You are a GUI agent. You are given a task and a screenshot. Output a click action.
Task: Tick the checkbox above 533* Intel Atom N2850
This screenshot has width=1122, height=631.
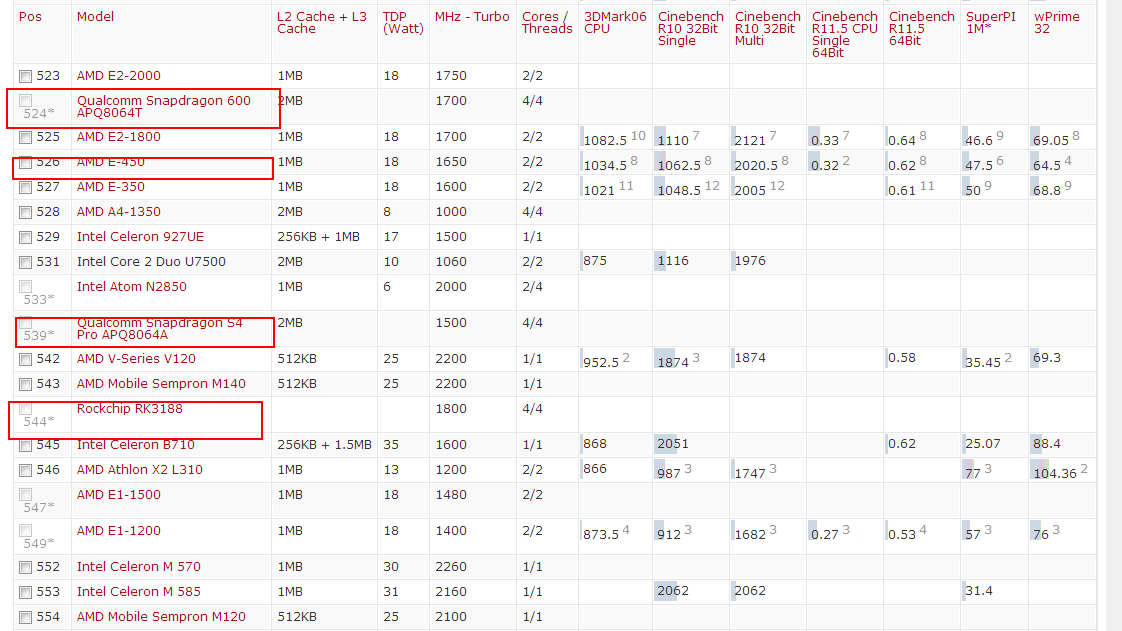pyautogui.click(x=26, y=286)
